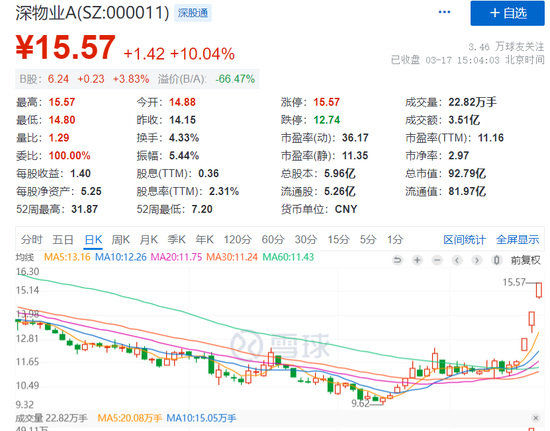Viewport: 550px width, 431px height.
Task: Select the 季K tab
Action: (176, 240)
